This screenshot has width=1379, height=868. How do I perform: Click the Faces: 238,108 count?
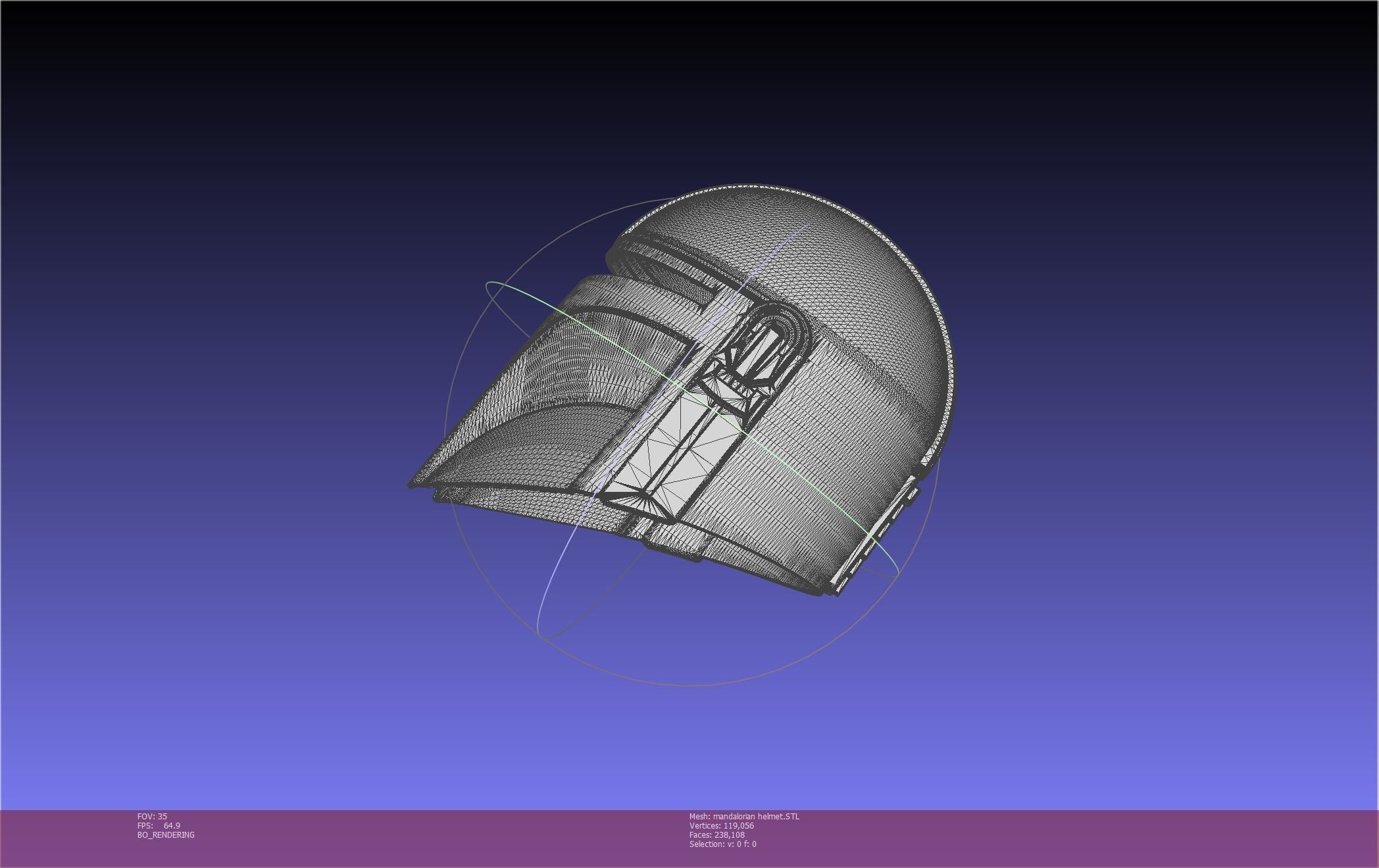point(717,834)
